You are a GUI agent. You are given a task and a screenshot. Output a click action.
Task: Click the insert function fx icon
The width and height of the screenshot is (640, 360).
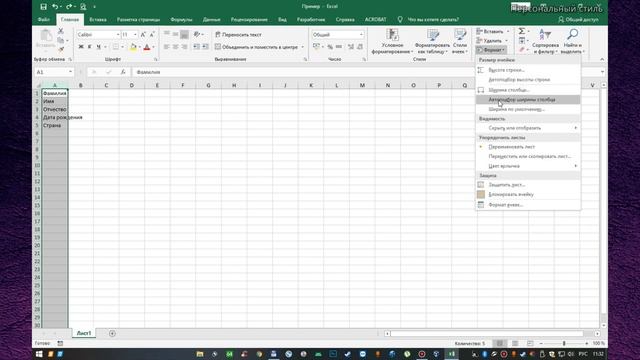[123, 72]
